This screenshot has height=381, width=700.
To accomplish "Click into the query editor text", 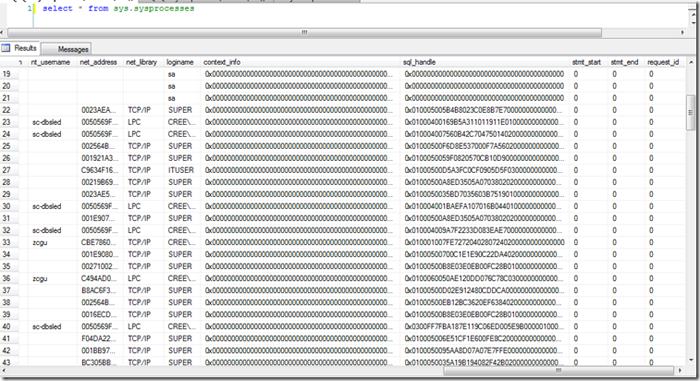I will coord(118,8).
